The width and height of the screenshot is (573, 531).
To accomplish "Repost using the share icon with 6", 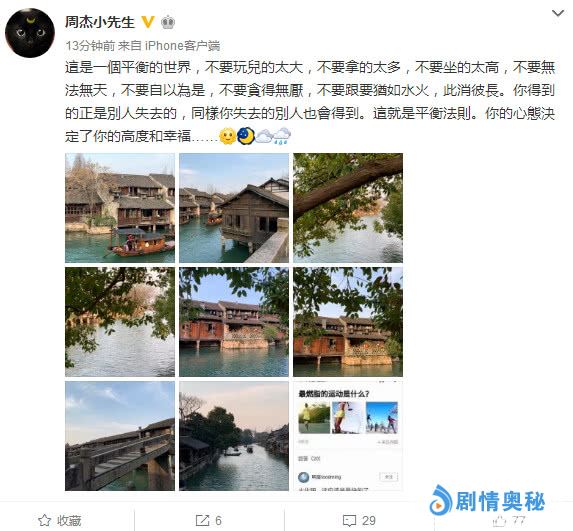I will click(x=209, y=520).
